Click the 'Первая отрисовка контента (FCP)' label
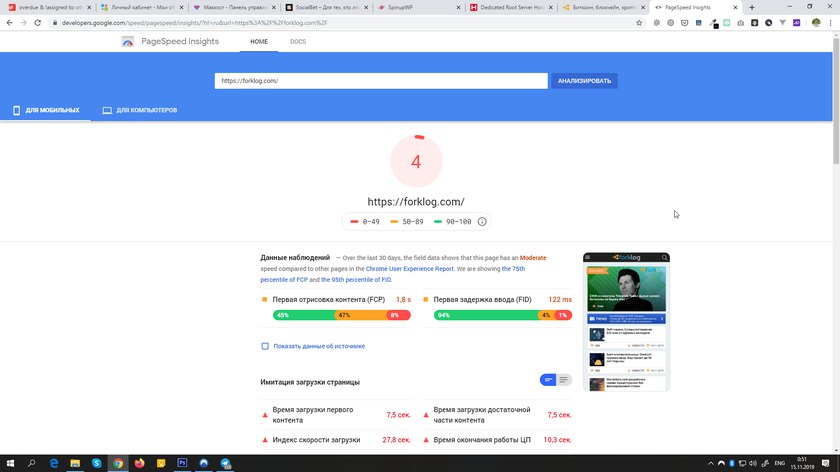The image size is (840, 472). pos(328,299)
